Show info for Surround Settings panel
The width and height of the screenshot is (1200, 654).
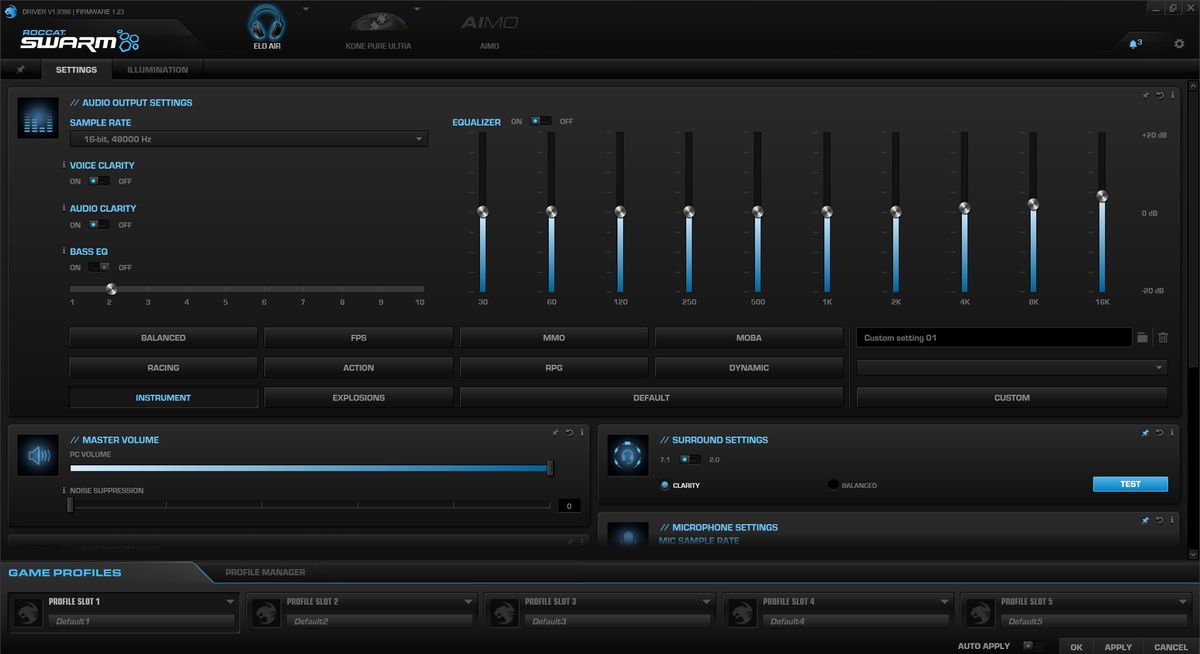(1172, 433)
